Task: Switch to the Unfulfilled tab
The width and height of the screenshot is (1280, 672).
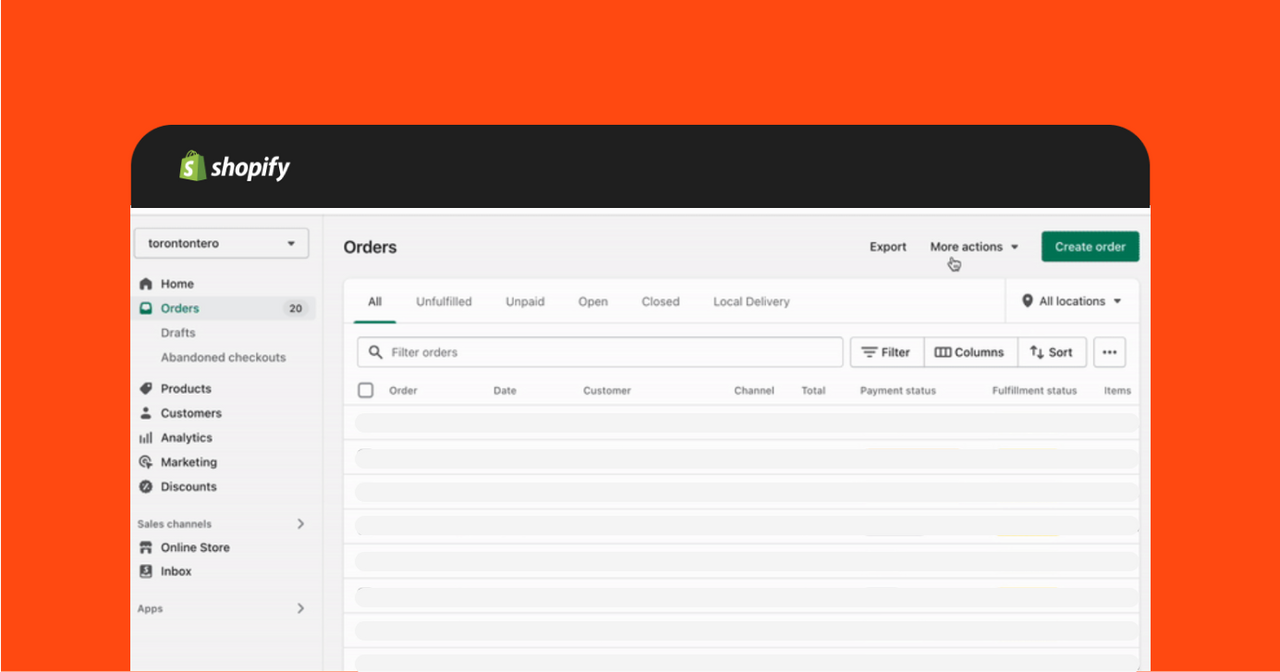Action: coord(444,302)
